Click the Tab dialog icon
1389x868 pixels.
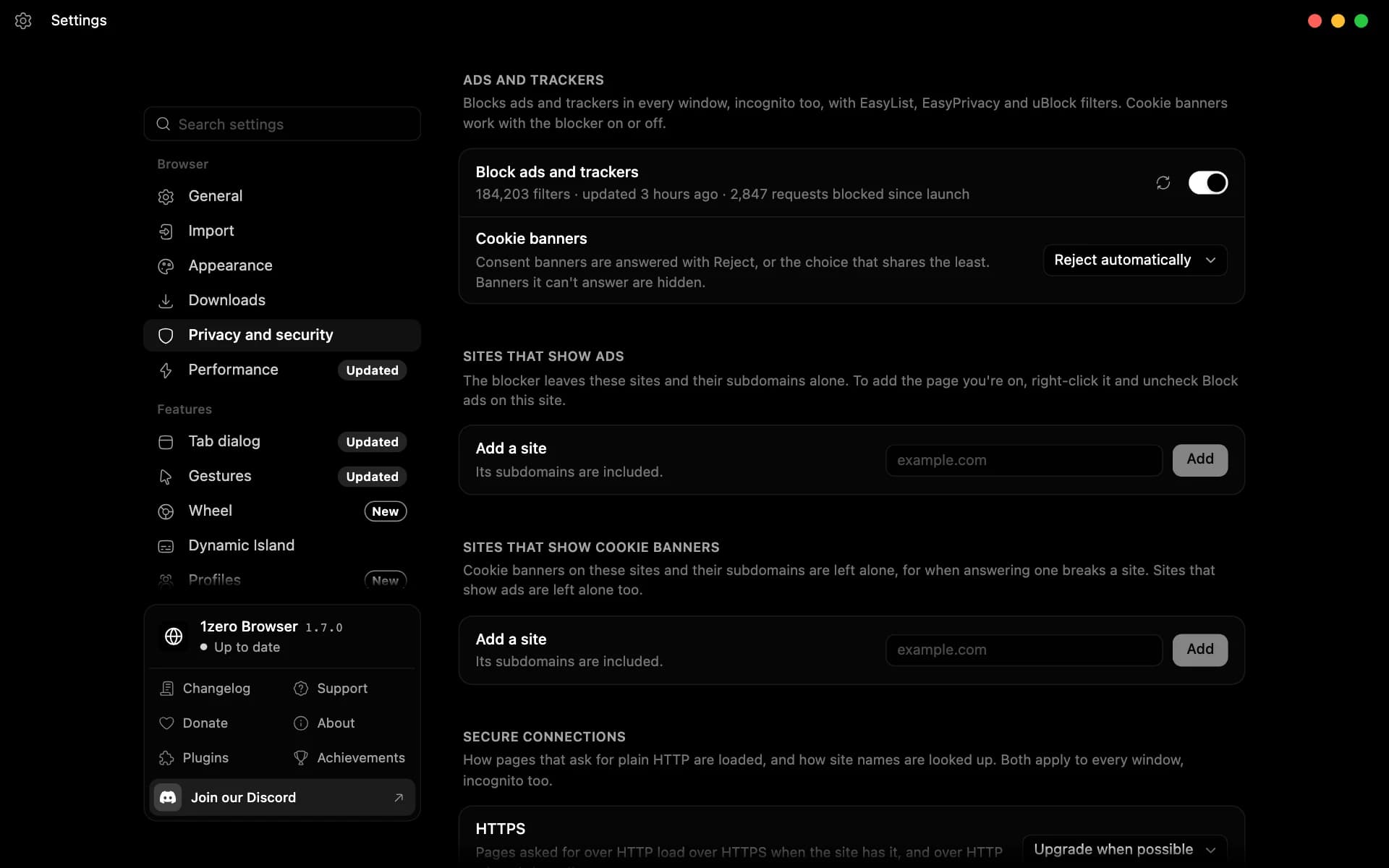(x=166, y=442)
